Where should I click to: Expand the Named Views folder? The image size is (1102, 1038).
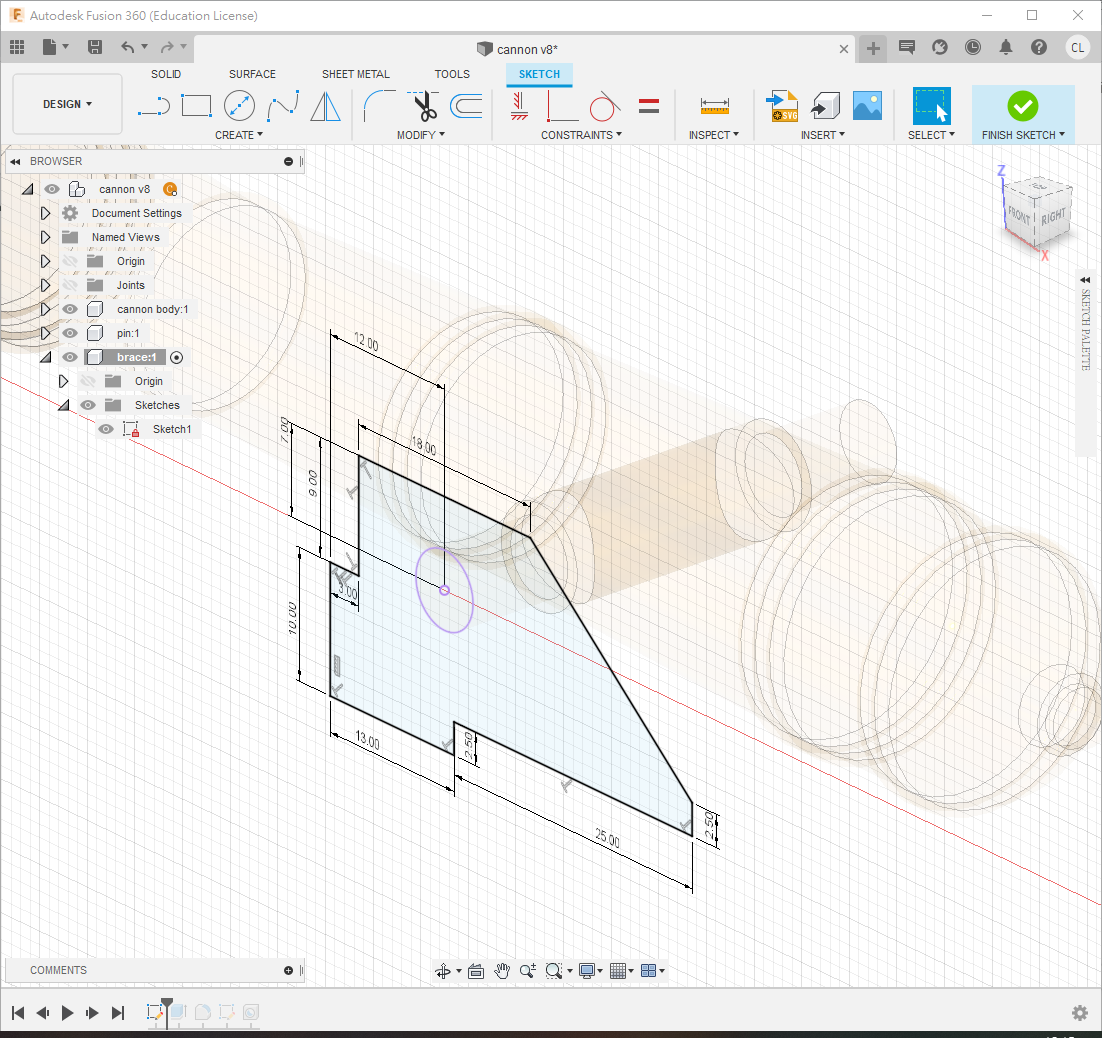click(x=45, y=237)
